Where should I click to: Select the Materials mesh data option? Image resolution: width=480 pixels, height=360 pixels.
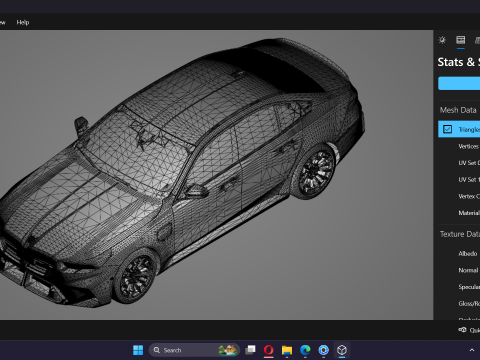pos(469,213)
